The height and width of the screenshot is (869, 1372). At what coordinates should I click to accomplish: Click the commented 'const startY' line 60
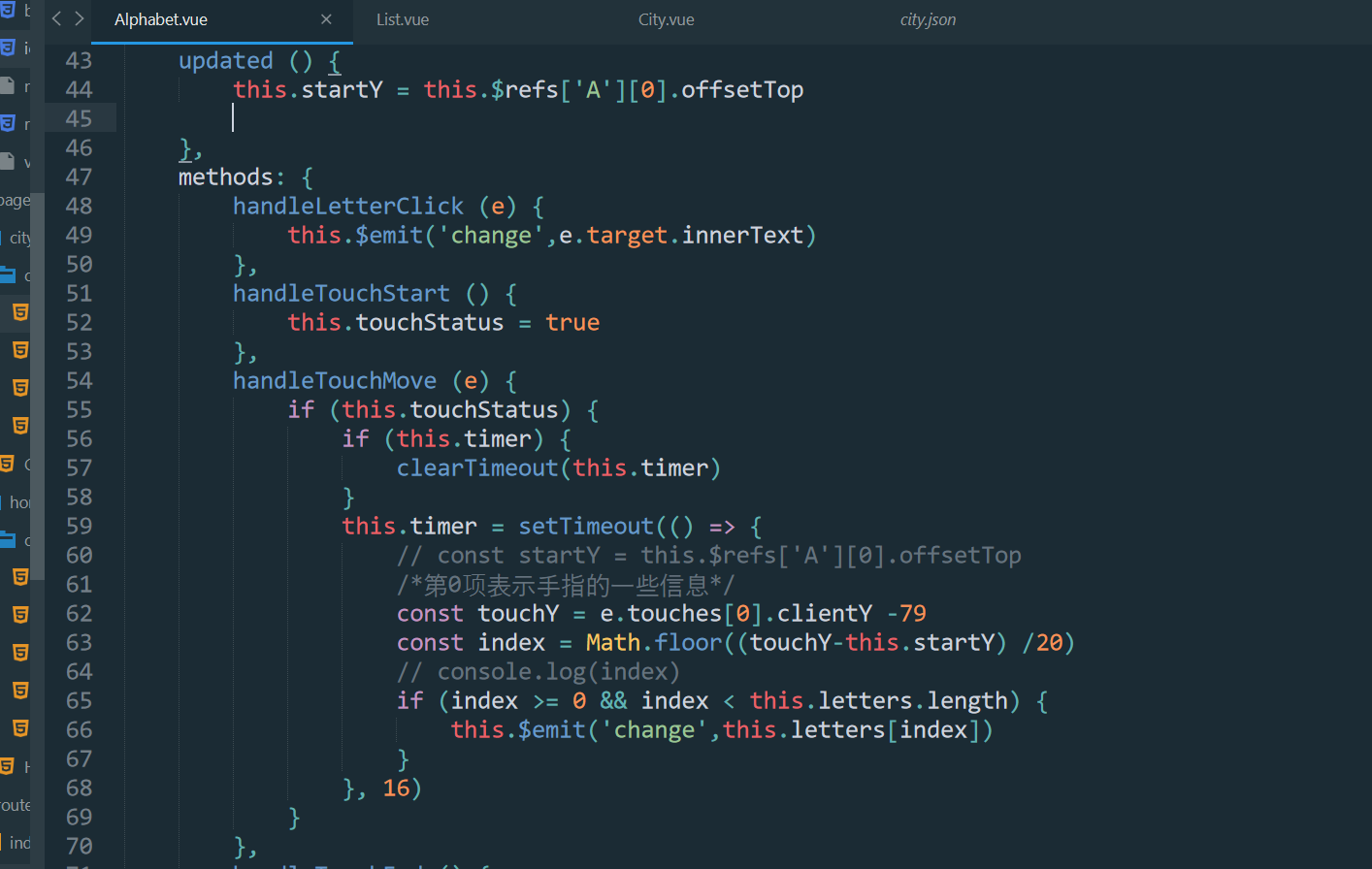pyautogui.click(x=708, y=555)
